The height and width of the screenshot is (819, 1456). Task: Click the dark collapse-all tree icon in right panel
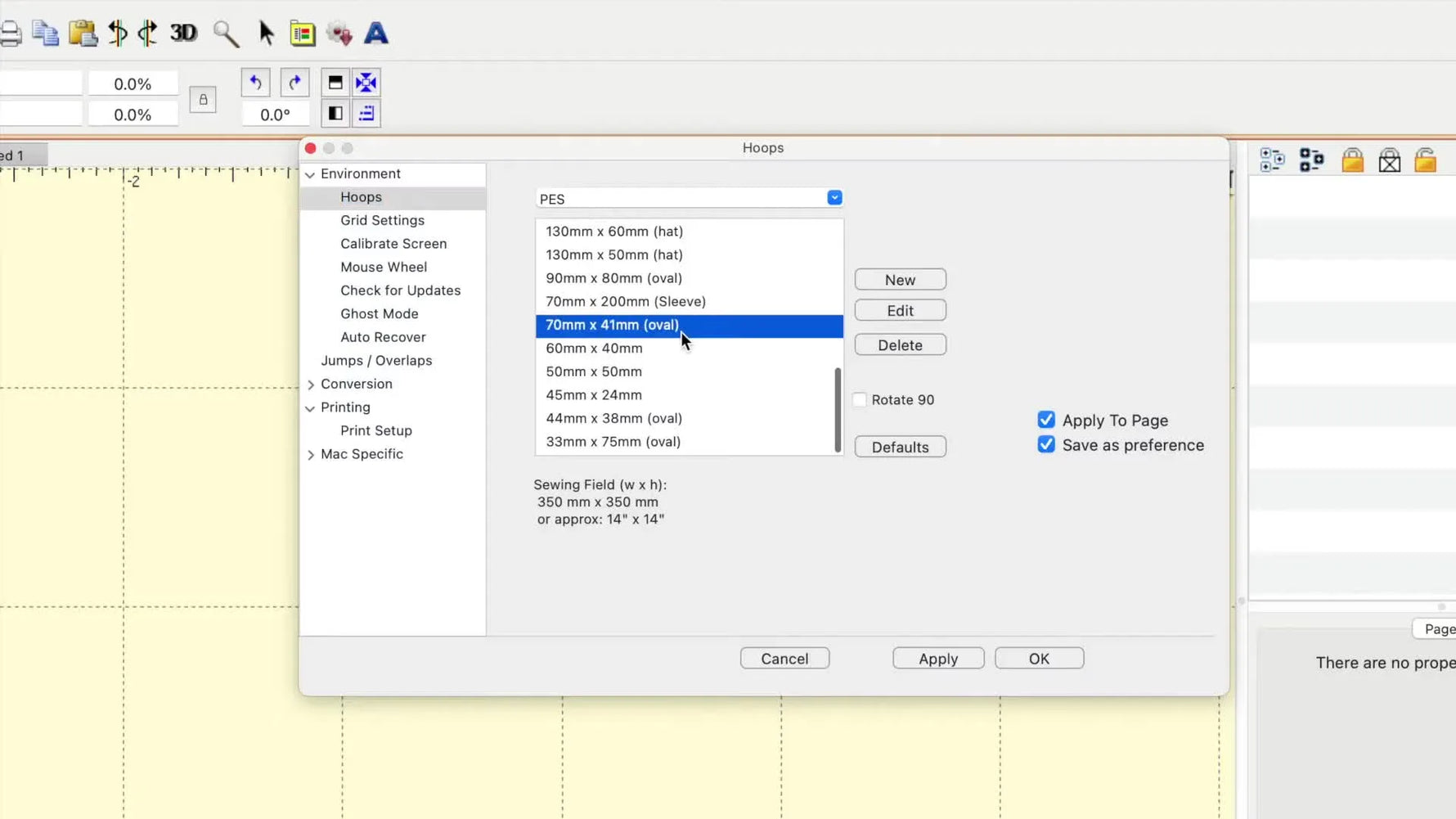click(1311, 160)
